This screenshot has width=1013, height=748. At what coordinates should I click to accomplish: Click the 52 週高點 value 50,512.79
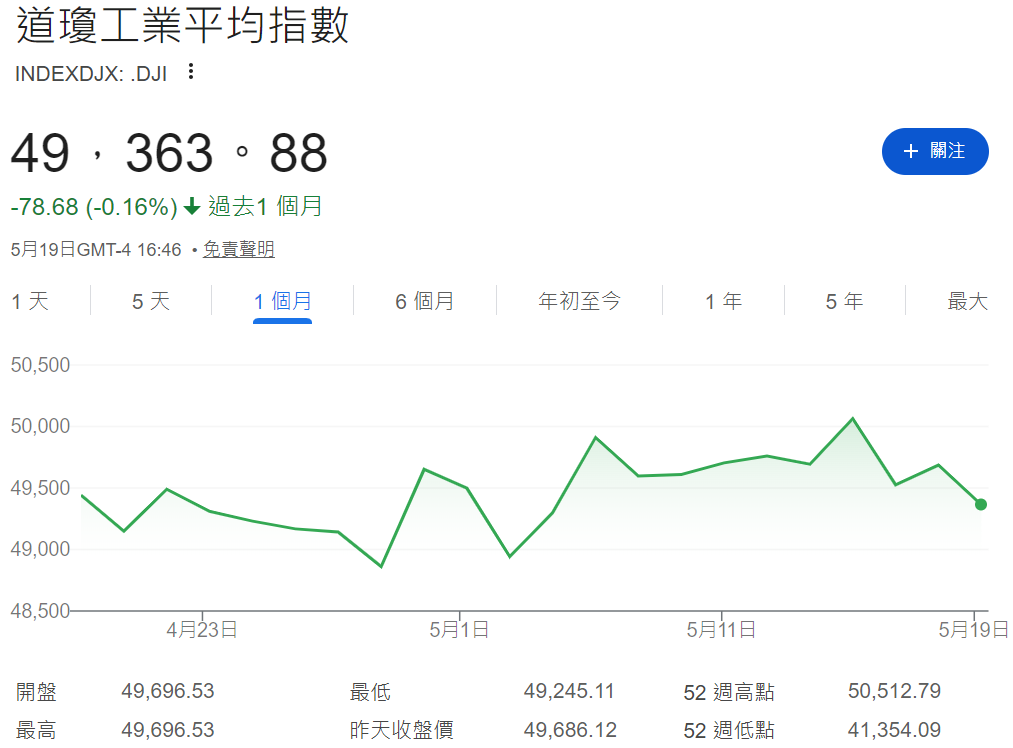[894, 691]
